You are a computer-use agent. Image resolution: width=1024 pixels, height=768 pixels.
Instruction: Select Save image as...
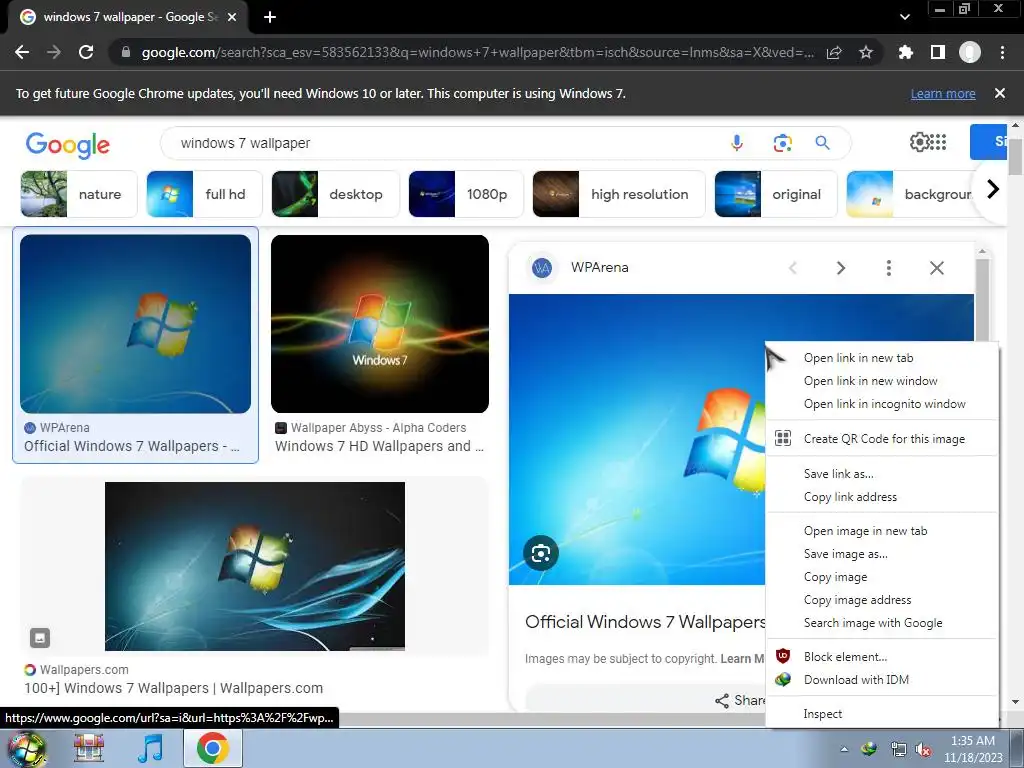coord(882,554)
